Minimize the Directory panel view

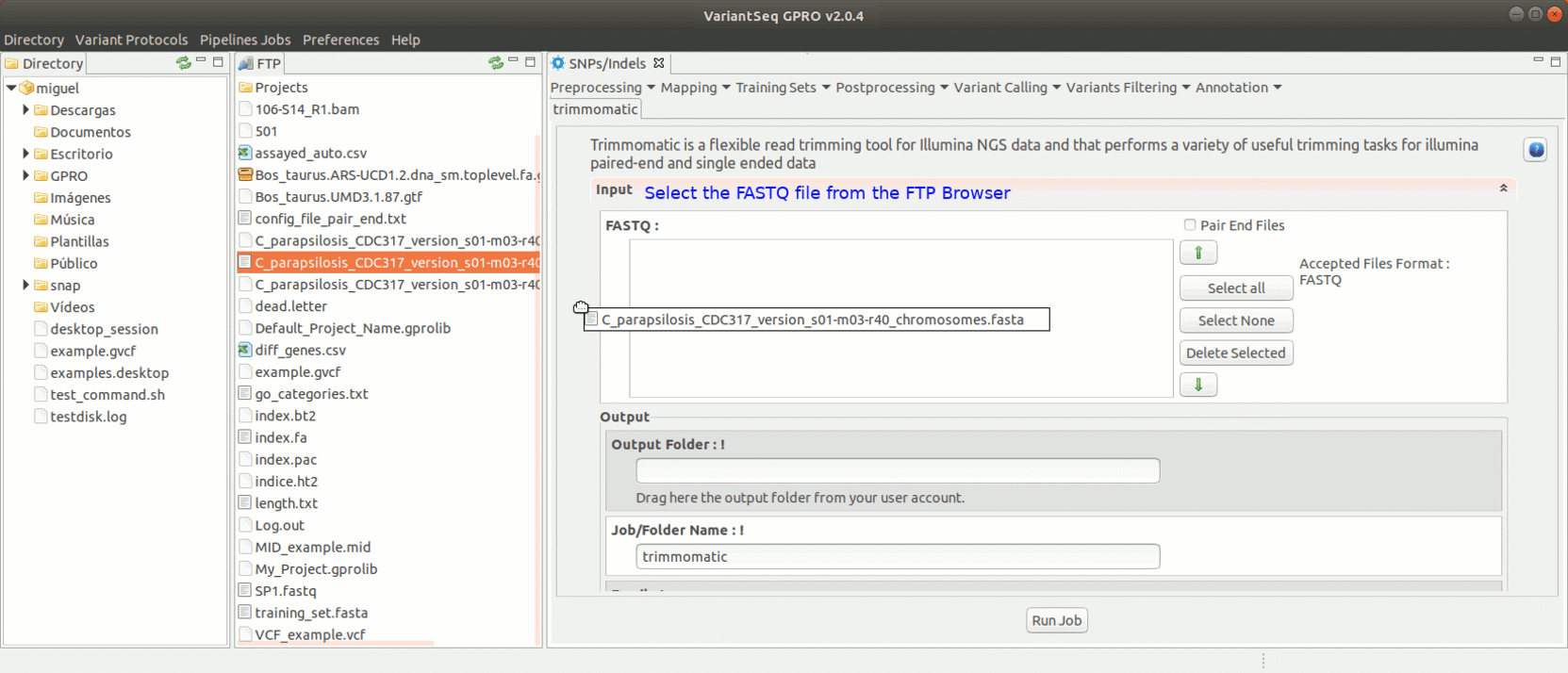point(201,61)
